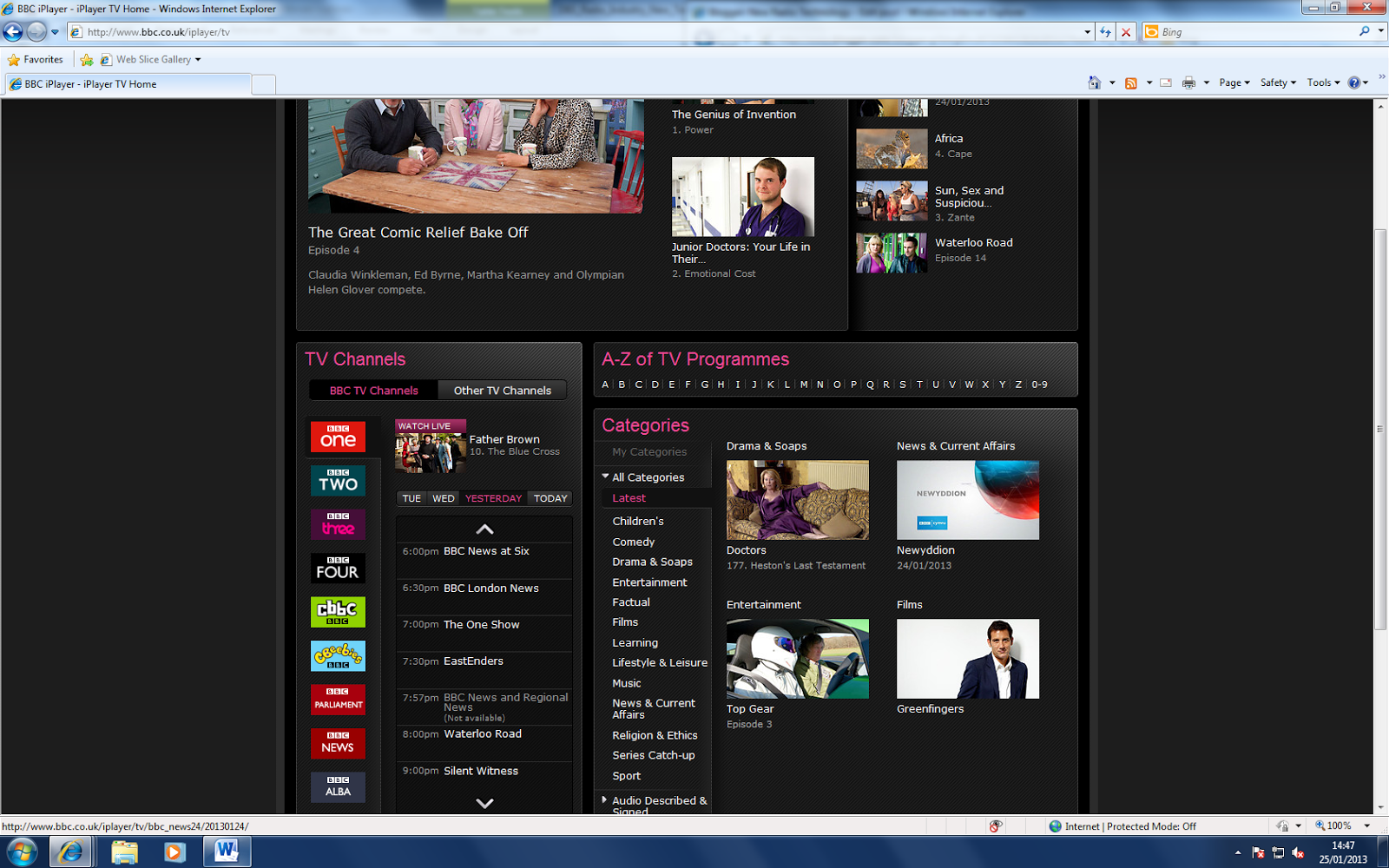1389x868 pixels.
Task: Select the BBC News channel logo
Action: (338, 744)
